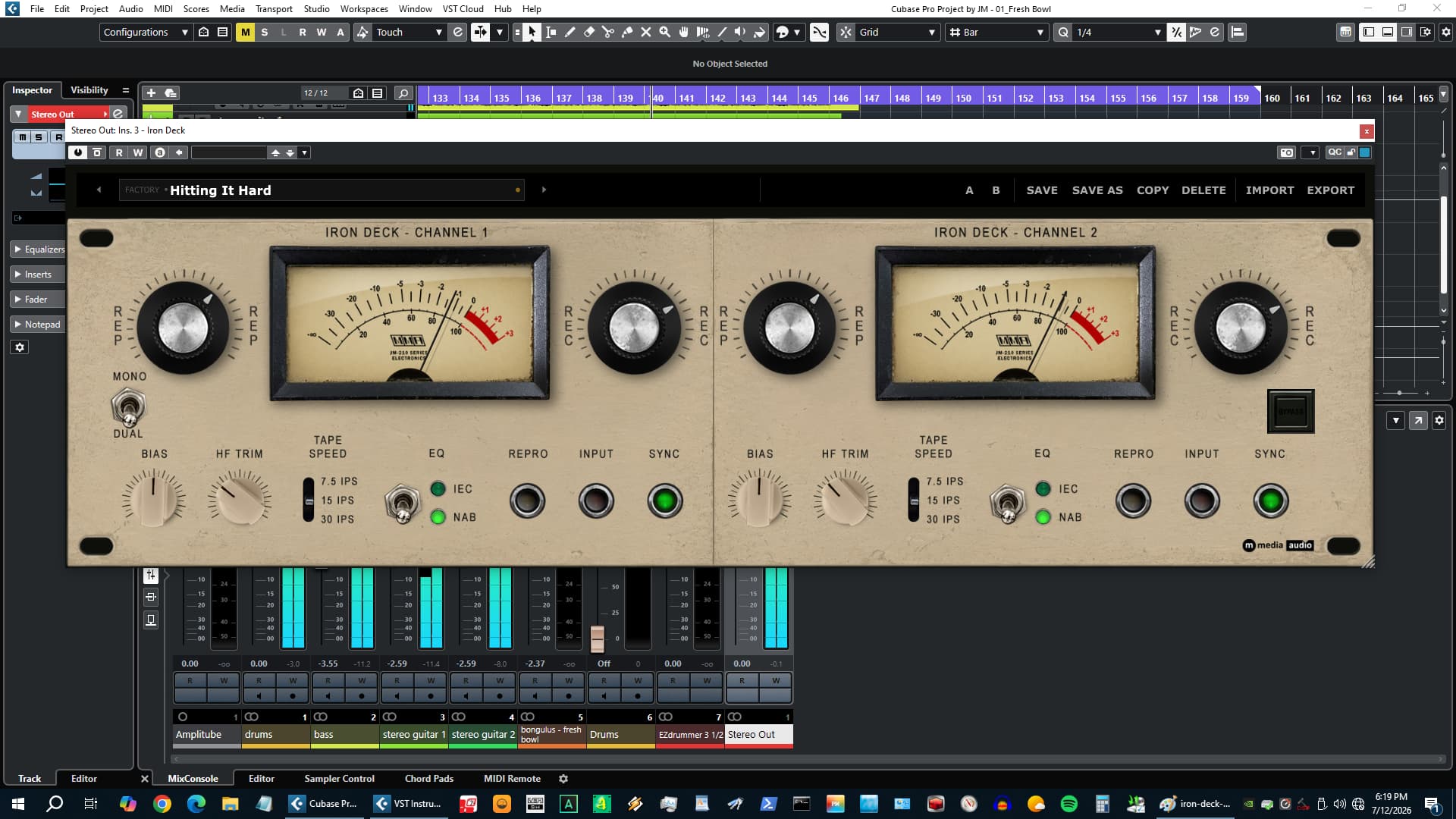This screenshot has width=1456, height=819.
Task: Flip Channel 1 MONO/DUAL switch
Action: (x=128, y=407)
